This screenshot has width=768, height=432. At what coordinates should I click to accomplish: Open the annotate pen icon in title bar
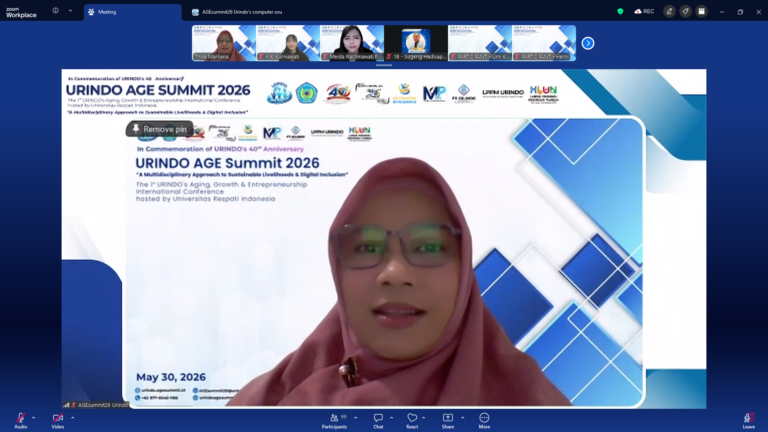[670, 11]
